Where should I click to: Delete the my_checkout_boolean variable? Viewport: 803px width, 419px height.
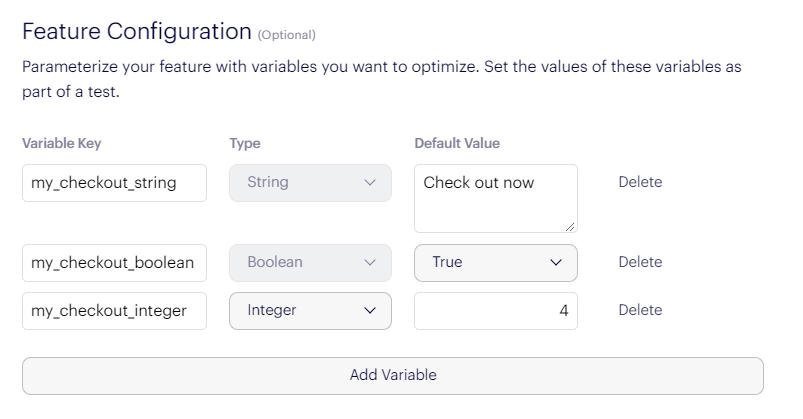640,262
